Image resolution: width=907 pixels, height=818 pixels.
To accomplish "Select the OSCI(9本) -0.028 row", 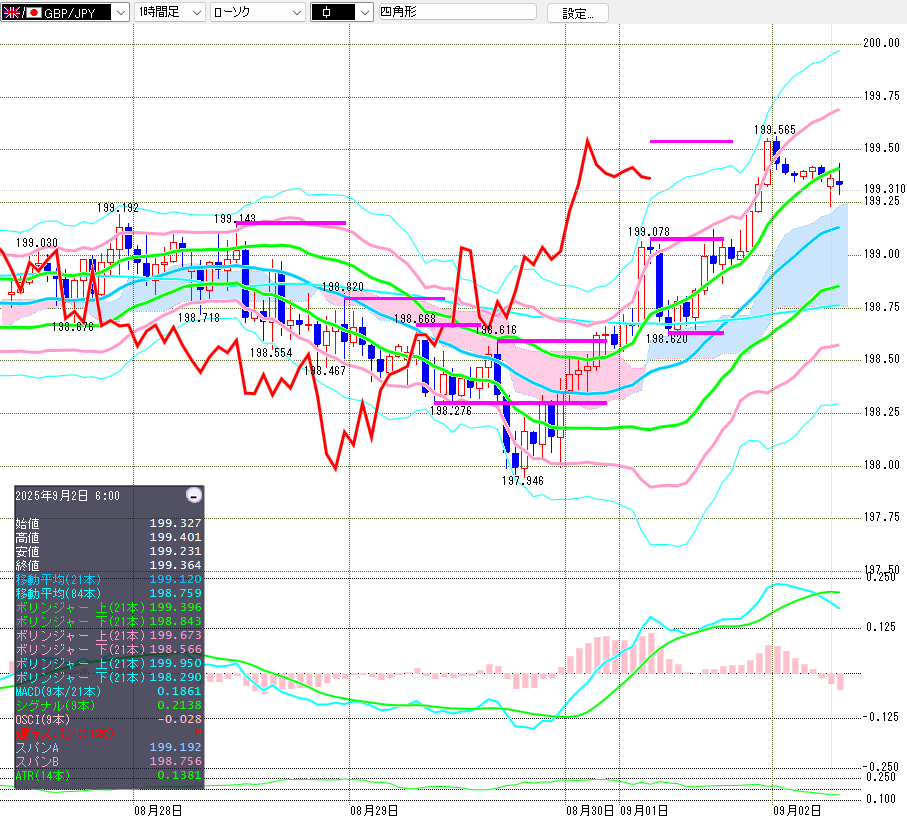I will (108, 719).
